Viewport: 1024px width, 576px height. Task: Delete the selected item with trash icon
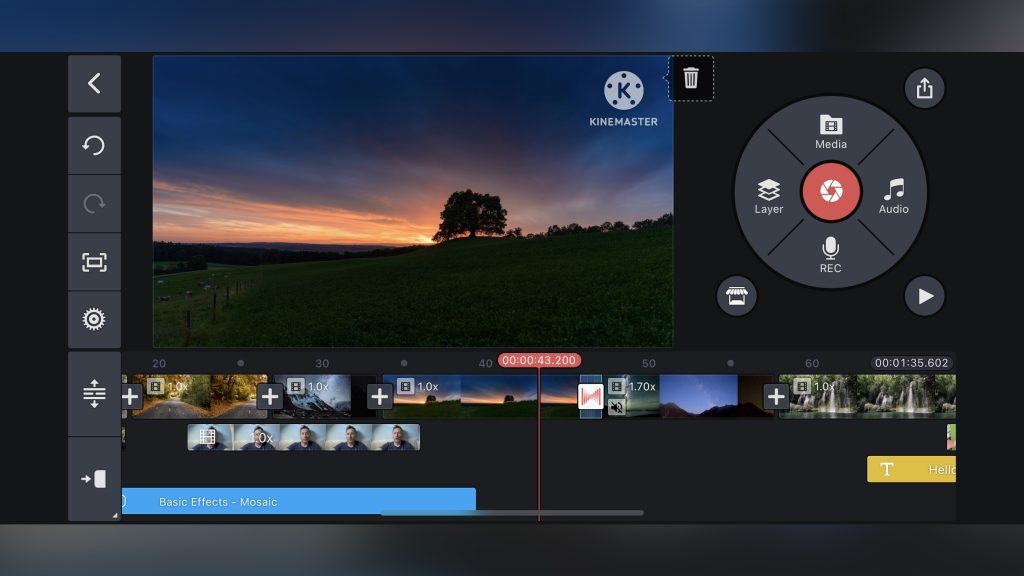(x=691, y=78)
